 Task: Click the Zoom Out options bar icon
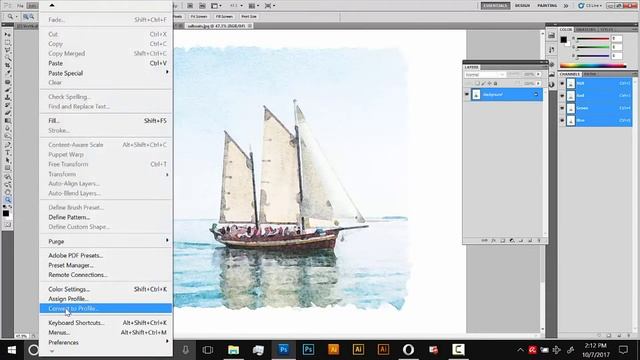point(31,17)
